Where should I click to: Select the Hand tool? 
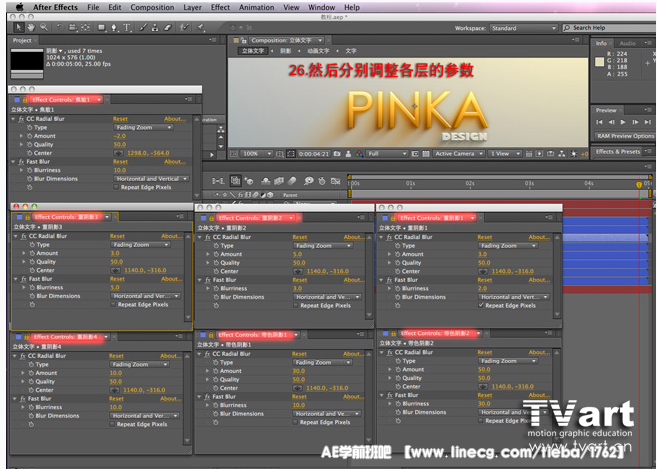(x=31, y=27)
